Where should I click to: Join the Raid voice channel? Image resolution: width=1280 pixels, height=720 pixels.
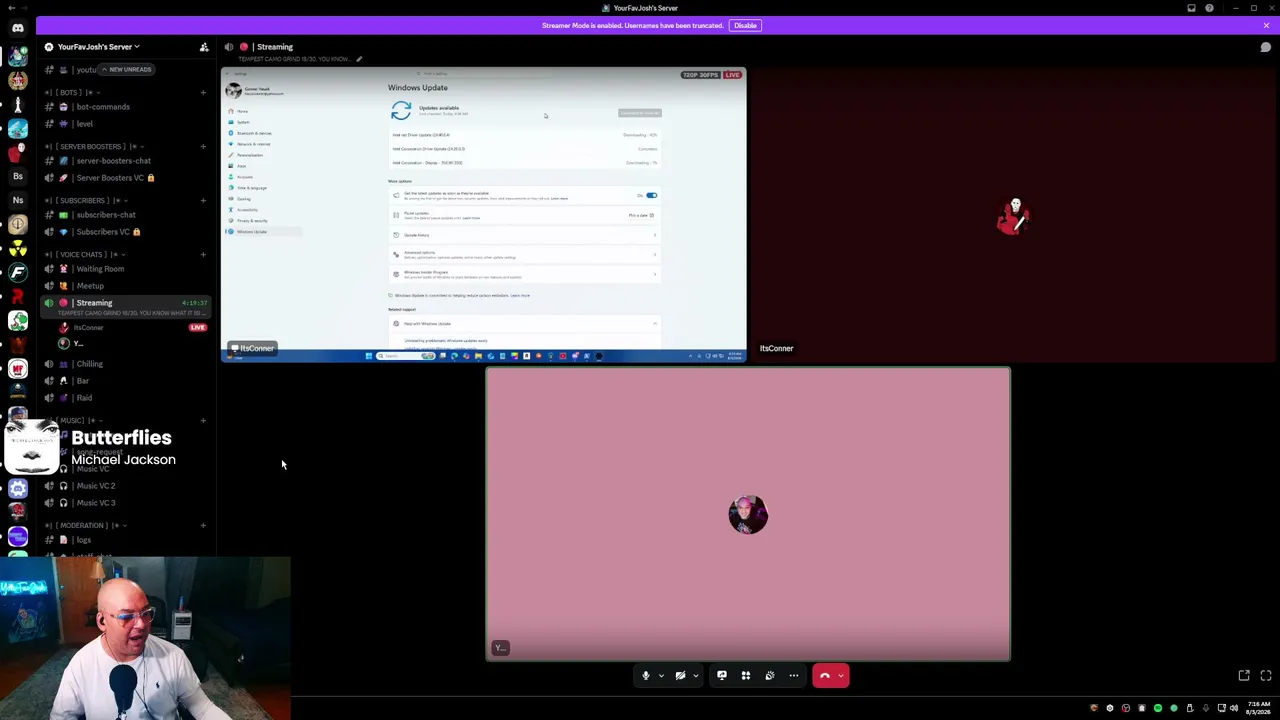point(125,398)
